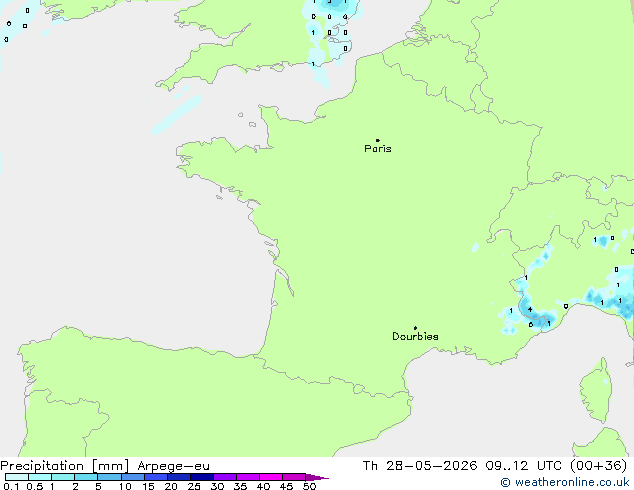Pick the 2 to 5 mm legend color

pos(86,477)
